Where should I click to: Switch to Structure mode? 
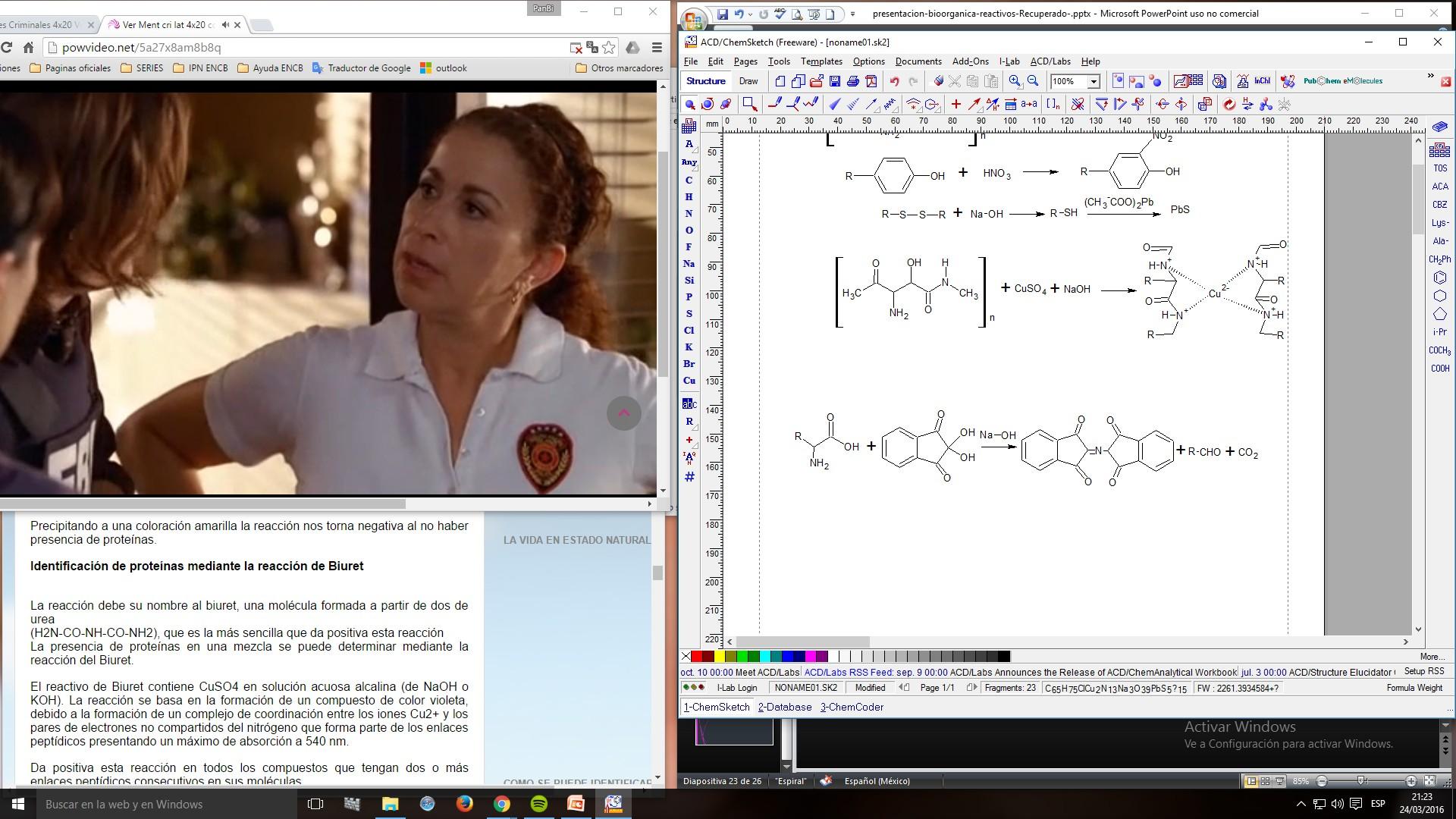[x=705, y=81]
